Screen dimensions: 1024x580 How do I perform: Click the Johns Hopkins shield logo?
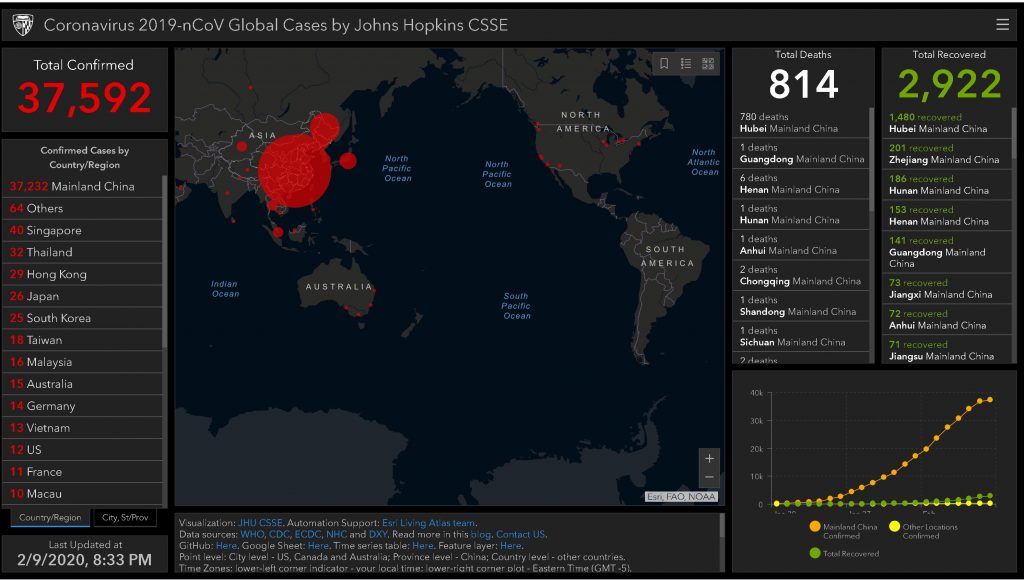(23, 25)
